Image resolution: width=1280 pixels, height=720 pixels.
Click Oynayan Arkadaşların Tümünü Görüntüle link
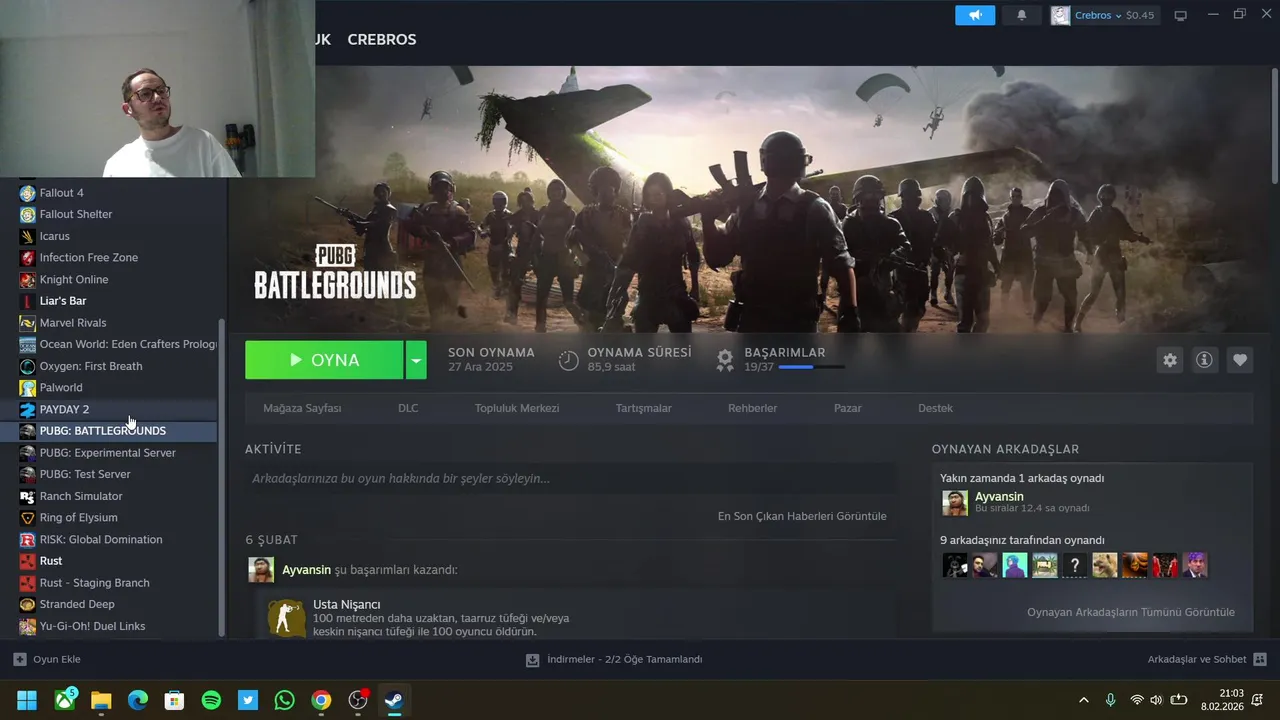(1131, 612)
